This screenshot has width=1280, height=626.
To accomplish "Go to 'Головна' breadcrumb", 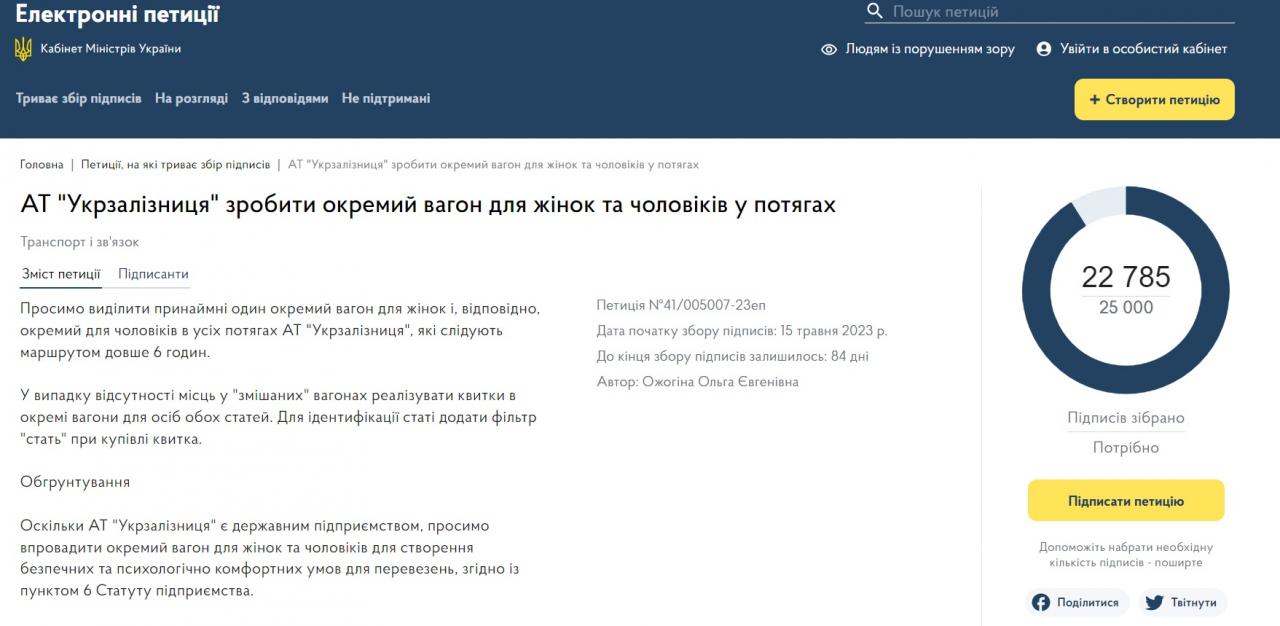I will coord(42,164).
